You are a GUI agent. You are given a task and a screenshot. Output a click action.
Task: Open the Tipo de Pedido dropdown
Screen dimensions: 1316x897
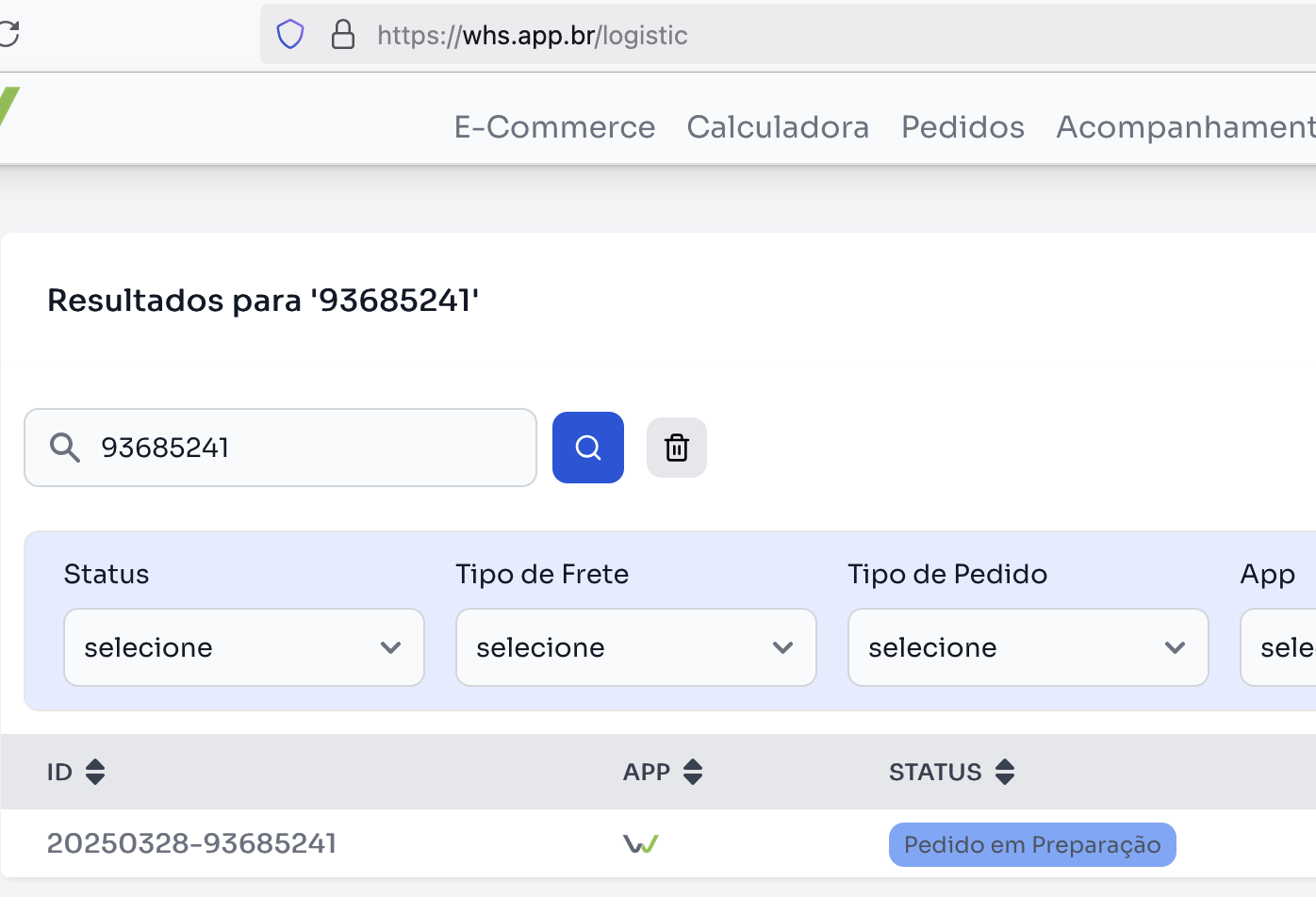click(1028, 647)
